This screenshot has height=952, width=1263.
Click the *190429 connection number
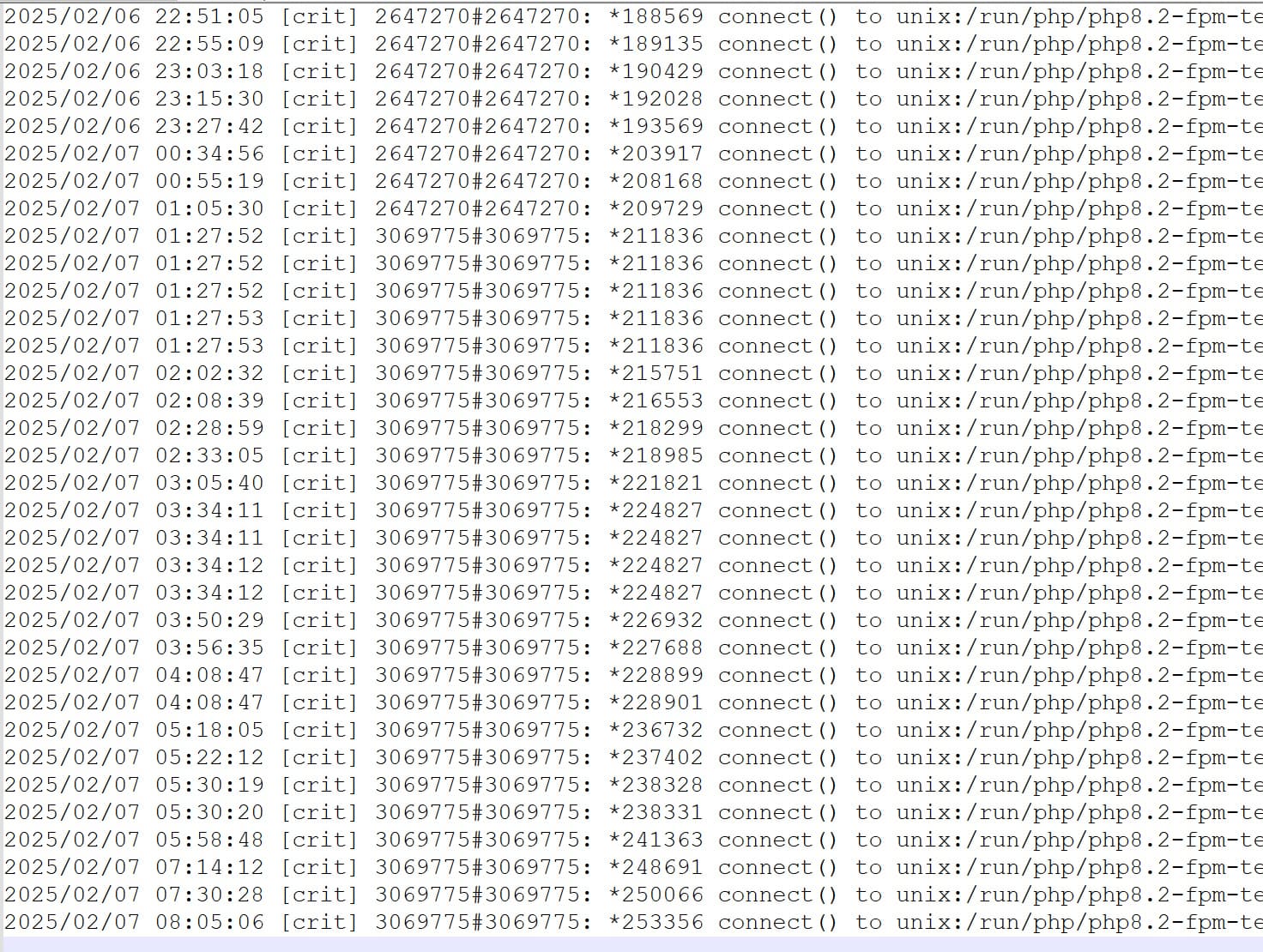click(x=656, y=71)
